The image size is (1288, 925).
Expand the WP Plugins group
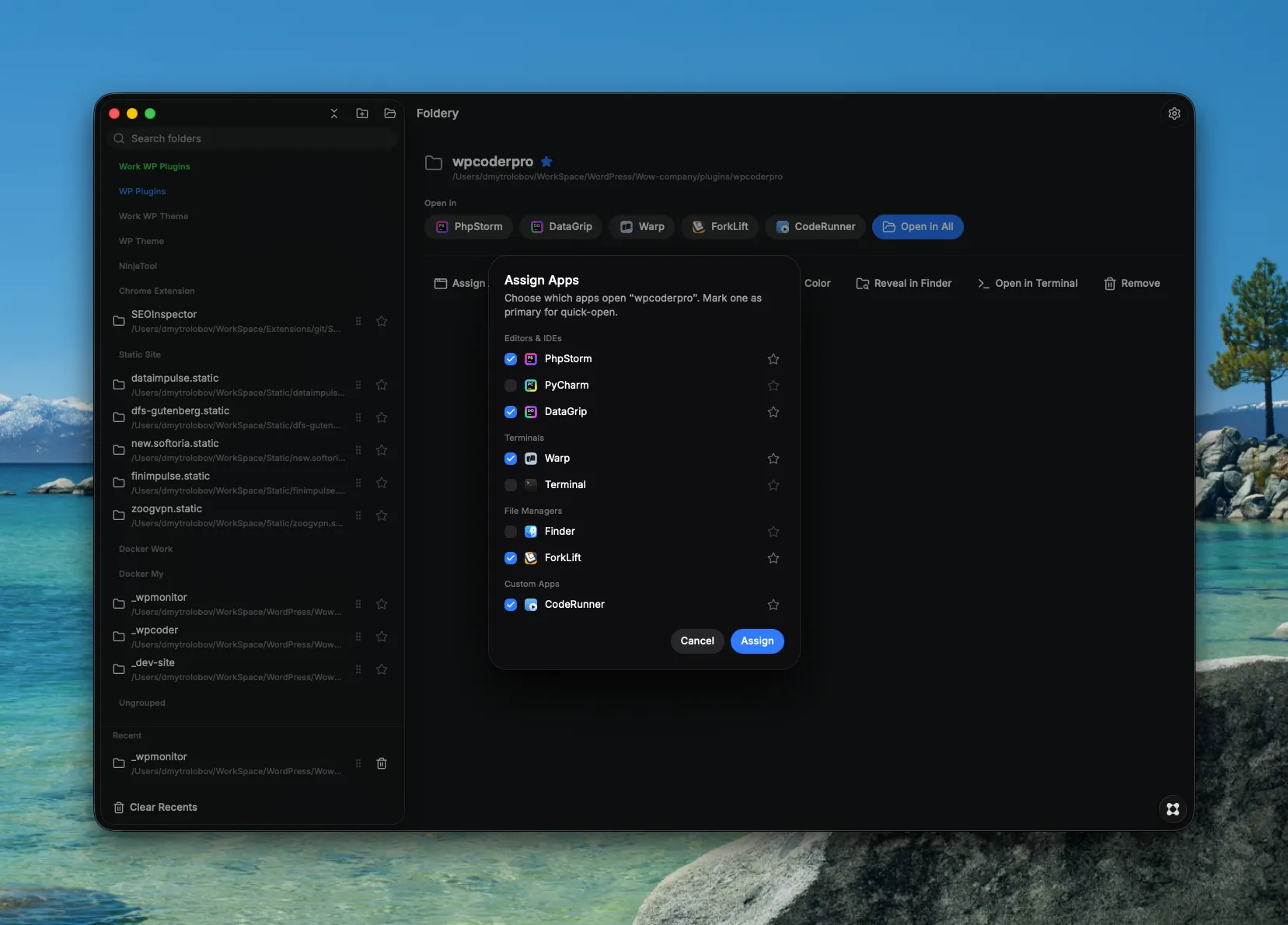(x=142, y=191)
